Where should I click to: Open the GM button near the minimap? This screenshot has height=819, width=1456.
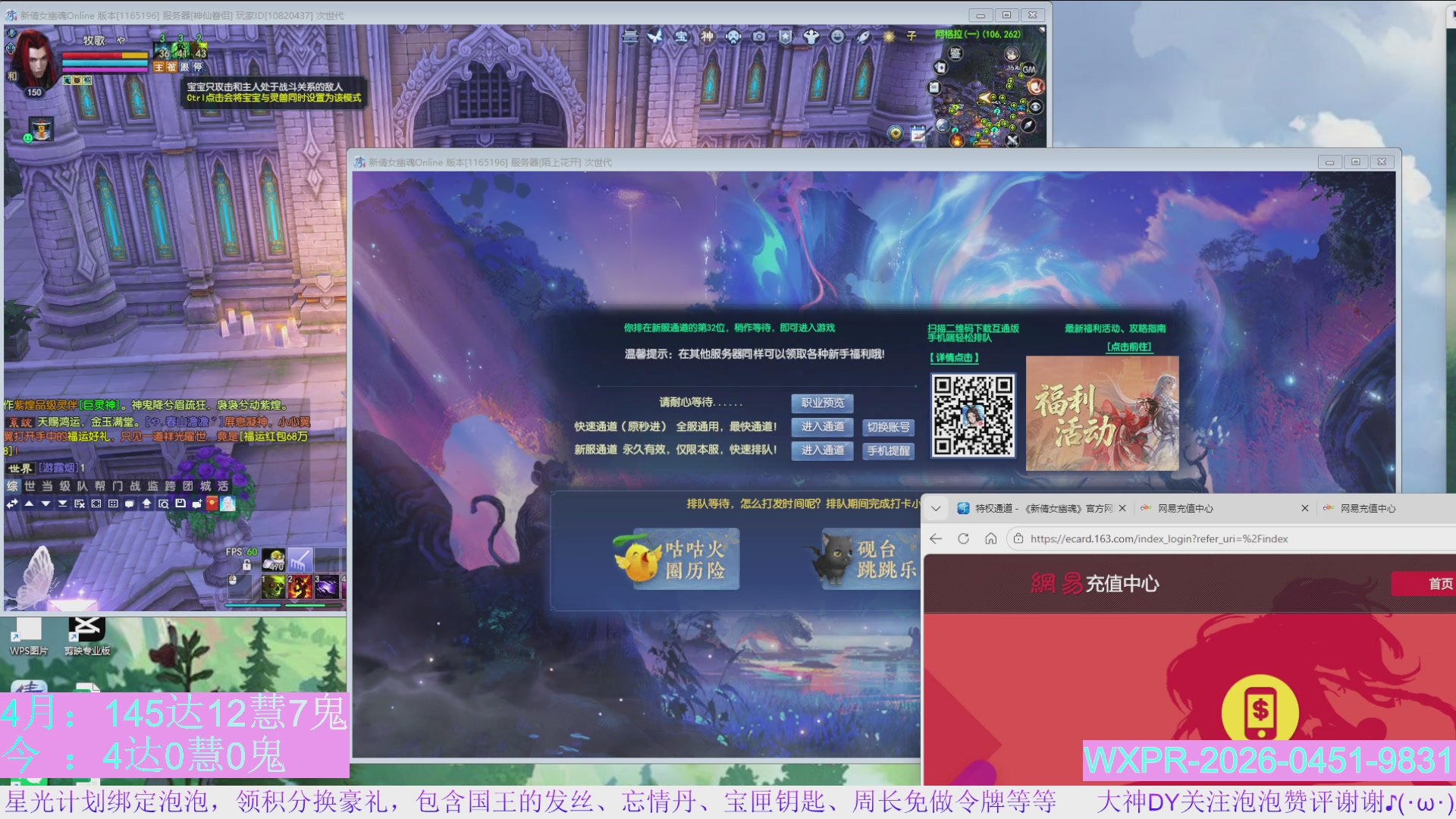1028,69
